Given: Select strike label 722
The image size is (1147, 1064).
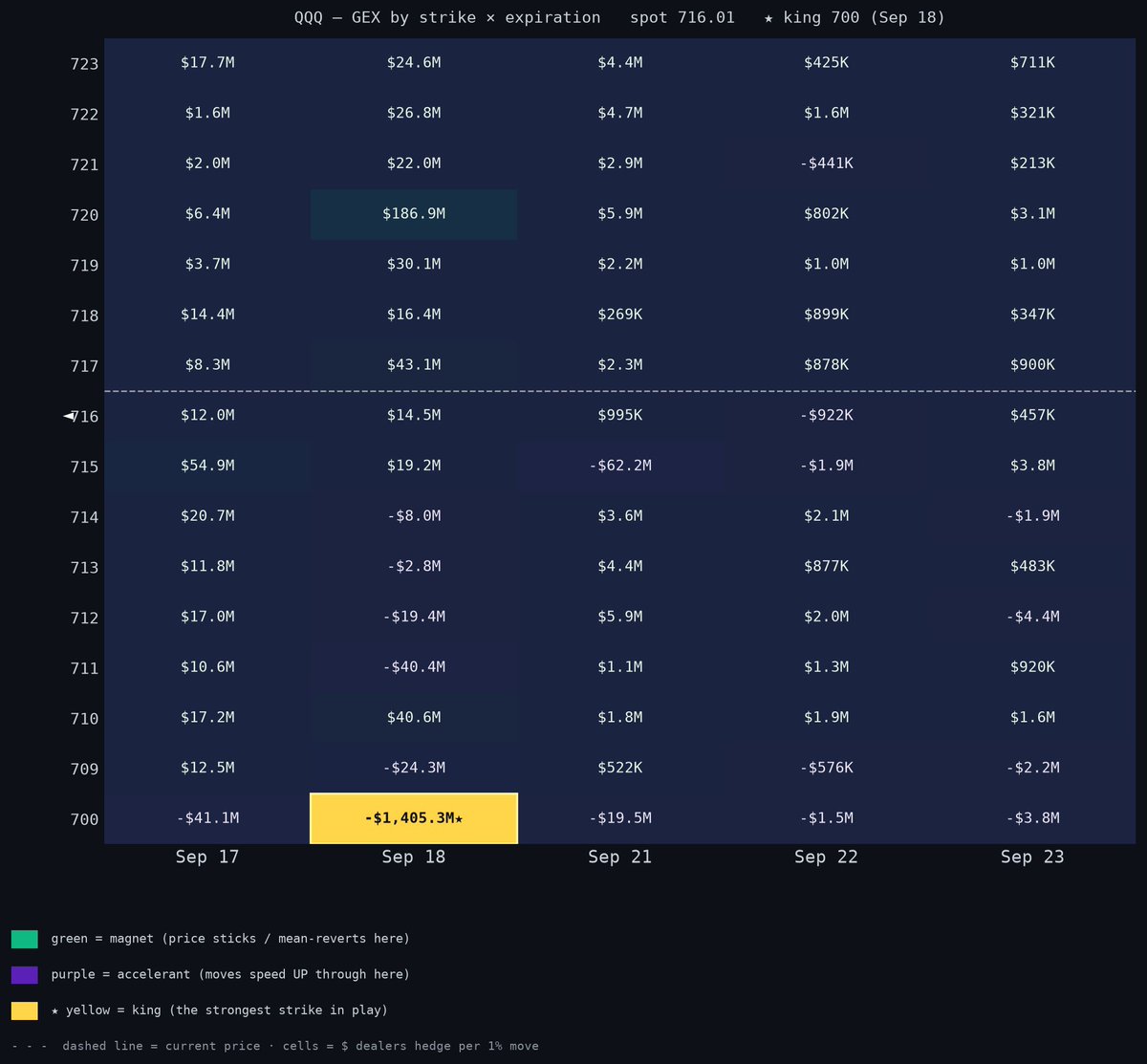Looking at the screenshot, I should click(84, 115).
